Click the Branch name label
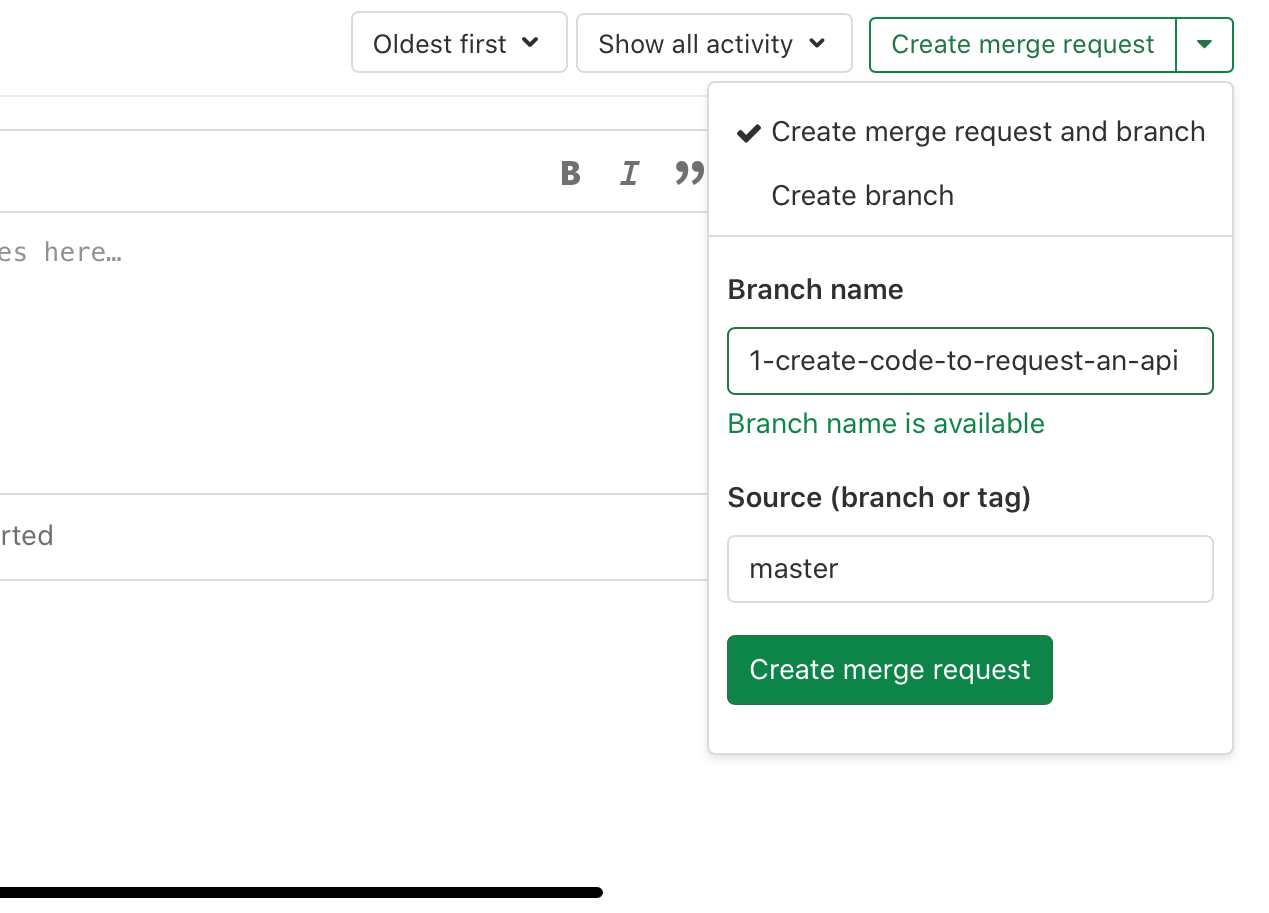 [815, 290]
